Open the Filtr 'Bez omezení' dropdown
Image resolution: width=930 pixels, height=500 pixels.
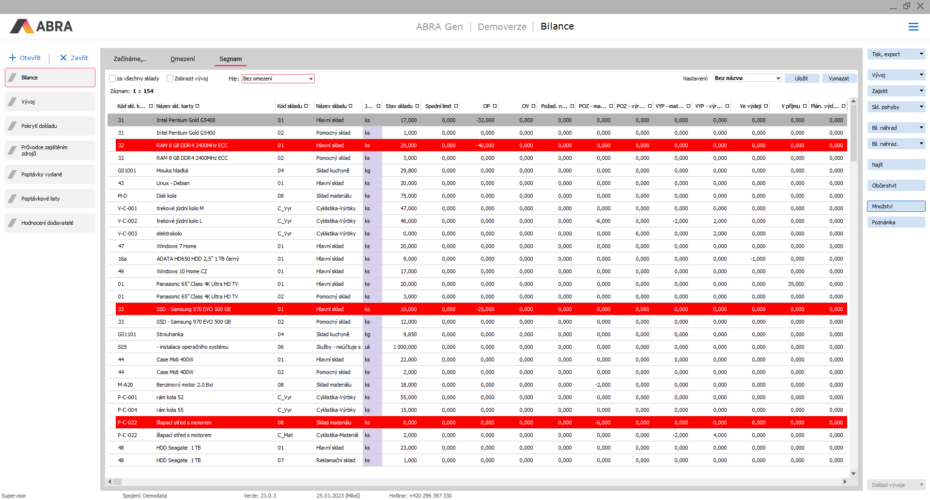tap(278, 79)
